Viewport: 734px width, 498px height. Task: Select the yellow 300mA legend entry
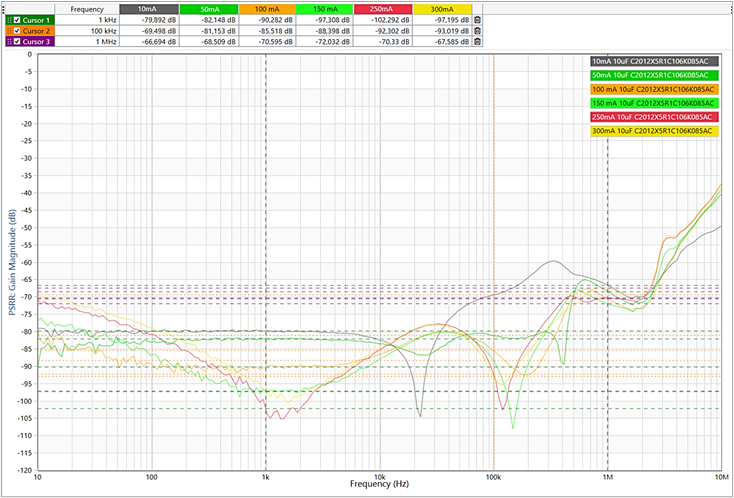pos(653,131)
